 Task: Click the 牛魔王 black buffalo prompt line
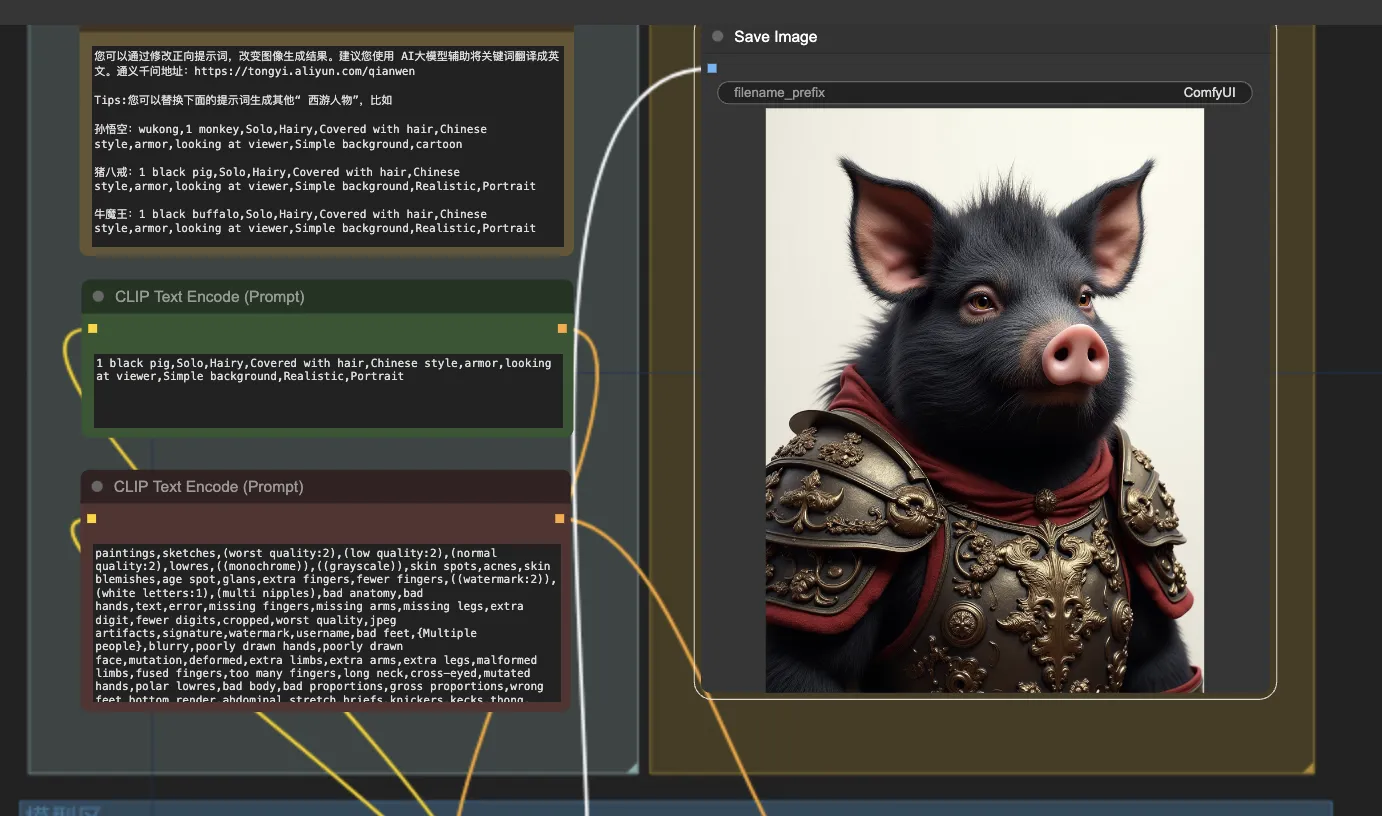[x=315, y=221]
